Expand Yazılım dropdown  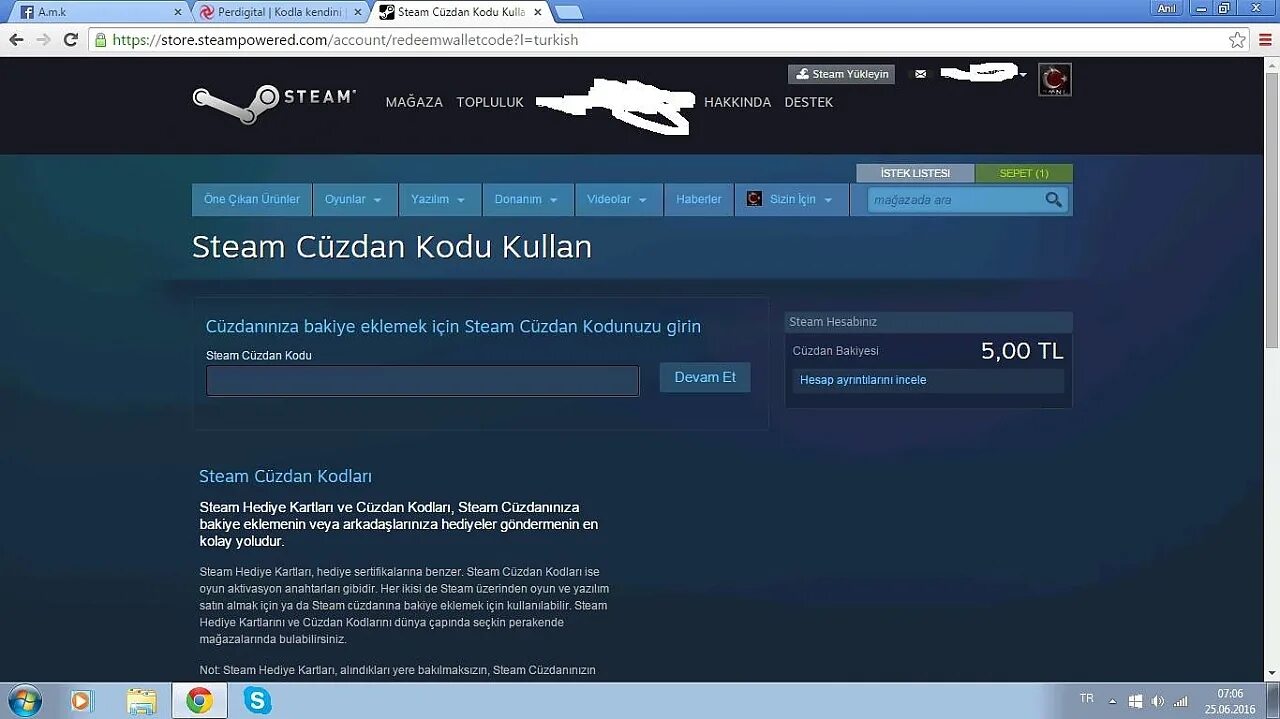pos(439,199)
